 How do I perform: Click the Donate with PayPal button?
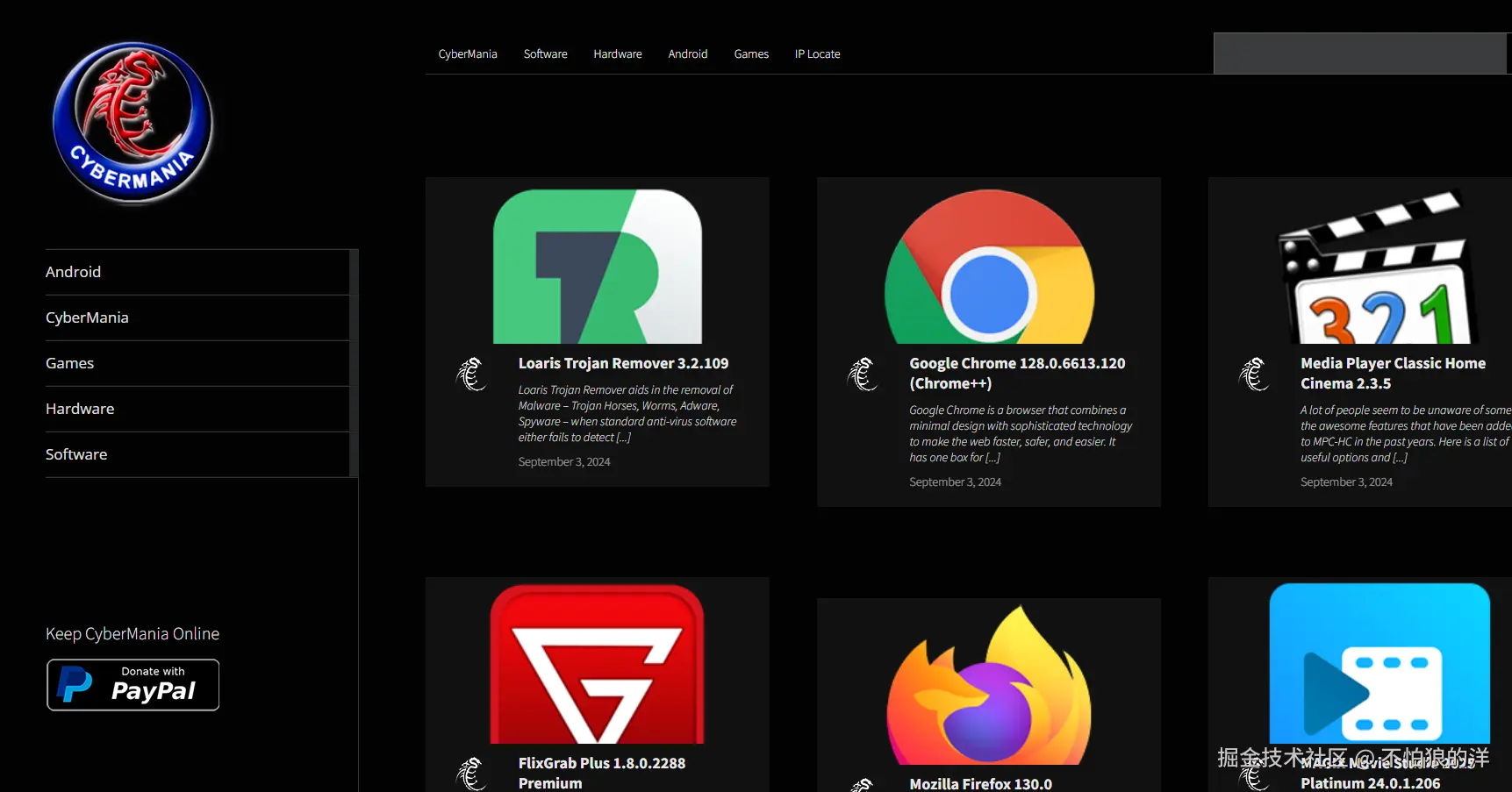[133, 685]
